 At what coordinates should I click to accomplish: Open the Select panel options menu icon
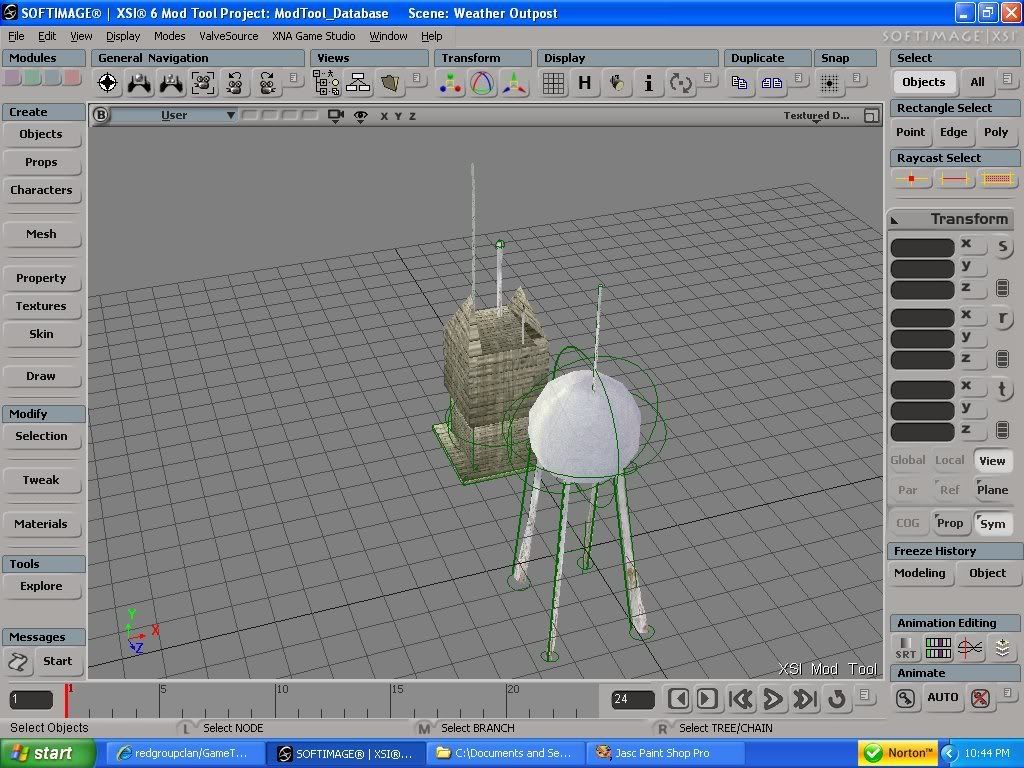pyautogui.click(x=1008, y=78)
